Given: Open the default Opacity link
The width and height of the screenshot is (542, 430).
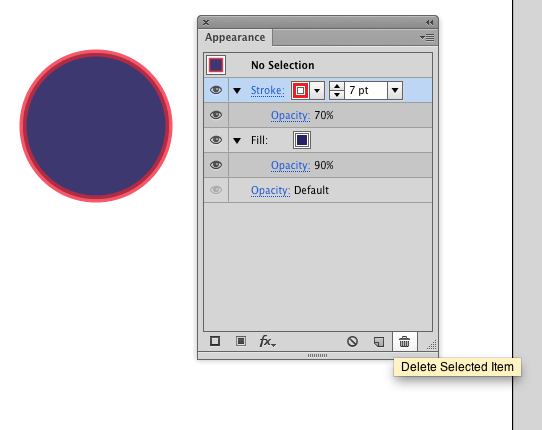Looking at the screenshot, I should tap(270, 190).
